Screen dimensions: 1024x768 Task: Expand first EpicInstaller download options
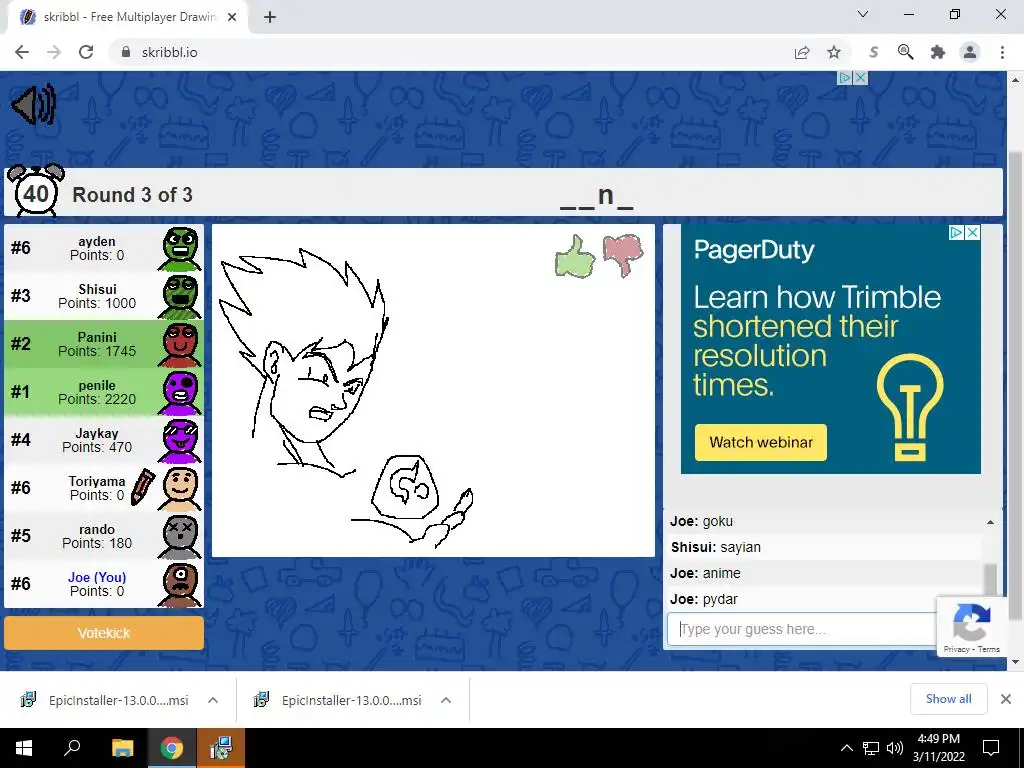coord(213,700)
